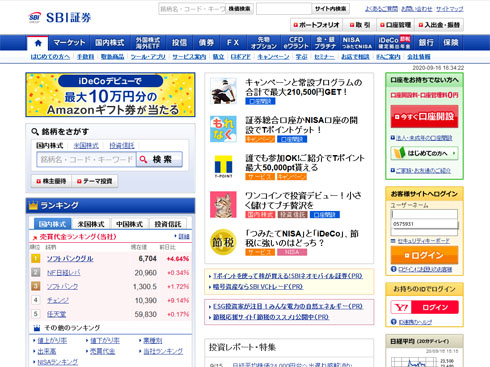Open the FX menu
Screen dimensions: 490x367
click(233, 43)
